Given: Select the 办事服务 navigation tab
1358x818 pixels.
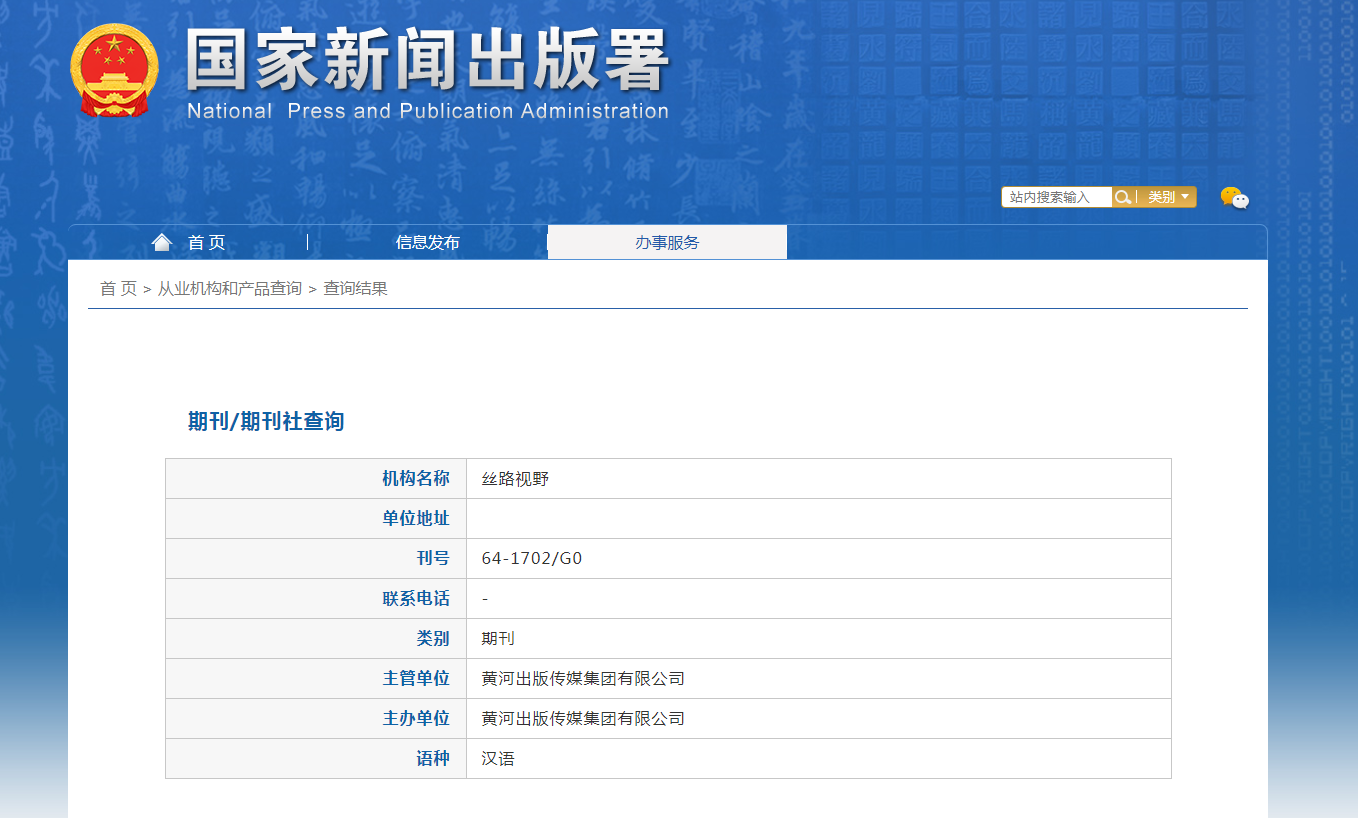Looking at the screenshot, I should click(x=667, y=242).
